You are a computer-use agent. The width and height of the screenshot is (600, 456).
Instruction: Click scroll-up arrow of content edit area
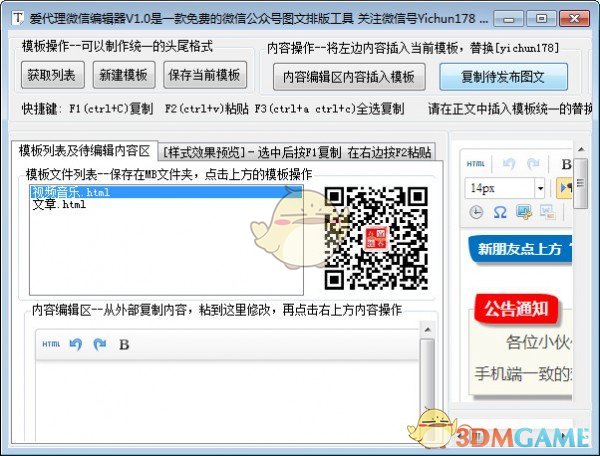point(427,330)
